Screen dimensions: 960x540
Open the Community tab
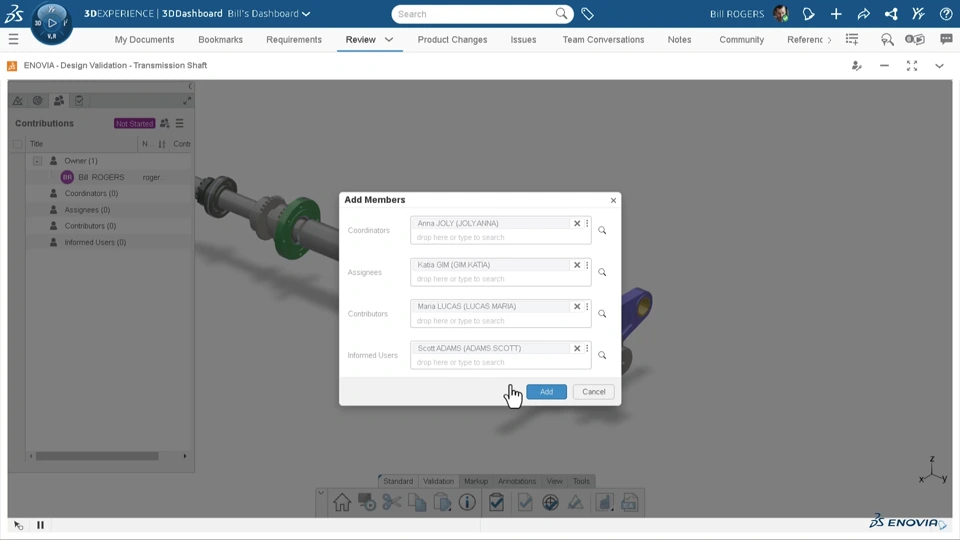point(741,40)
